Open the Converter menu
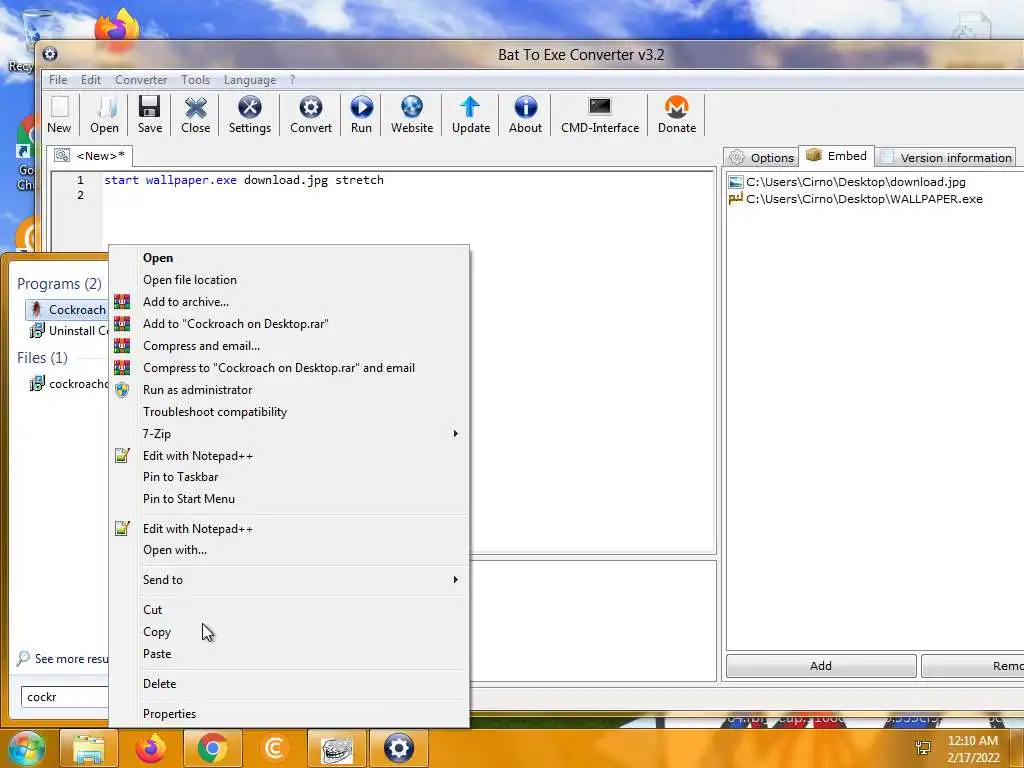Viewport: 1024px width, 768px height. [141, 80]
